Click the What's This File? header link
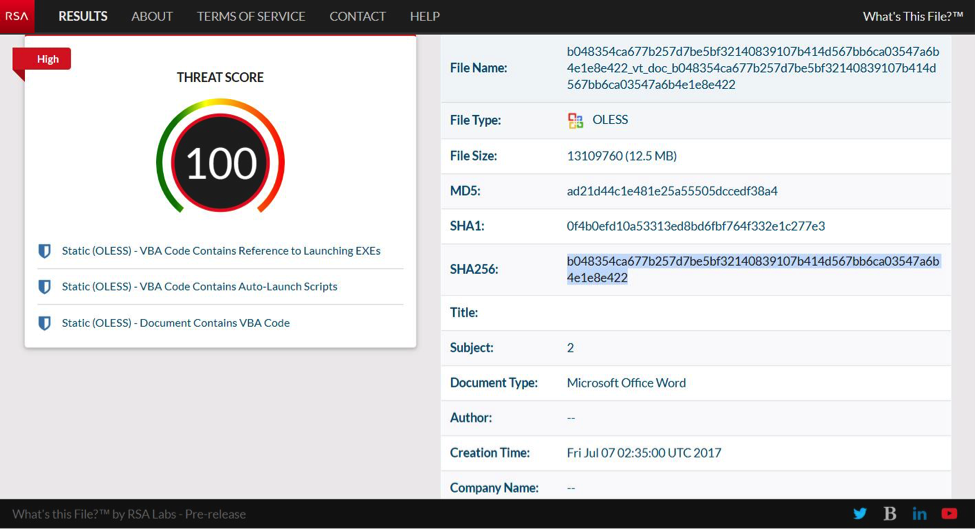Screen dimensions: 975x529 [x=912, y=16]
